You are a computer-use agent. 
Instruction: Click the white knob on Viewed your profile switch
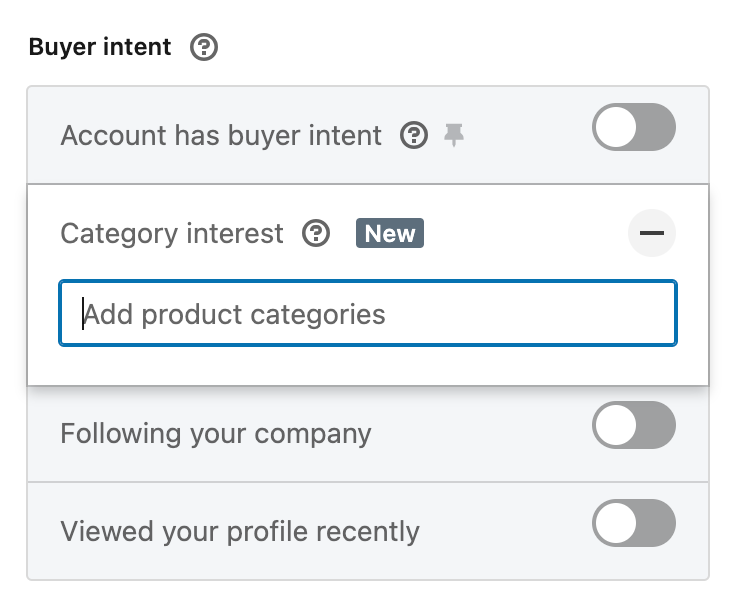[616, 523]
